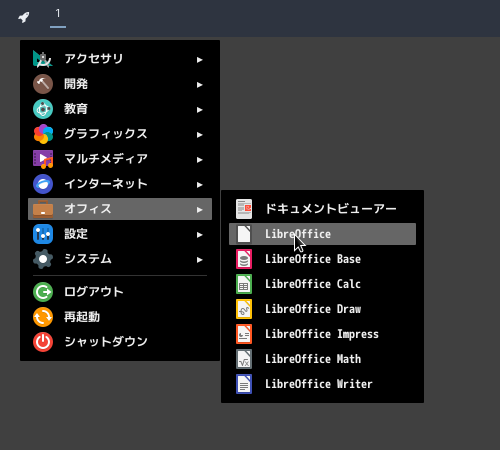Screen dimensions: 500x450
Task: Click the 開発 hammer icon
Action: coord(43,84)
